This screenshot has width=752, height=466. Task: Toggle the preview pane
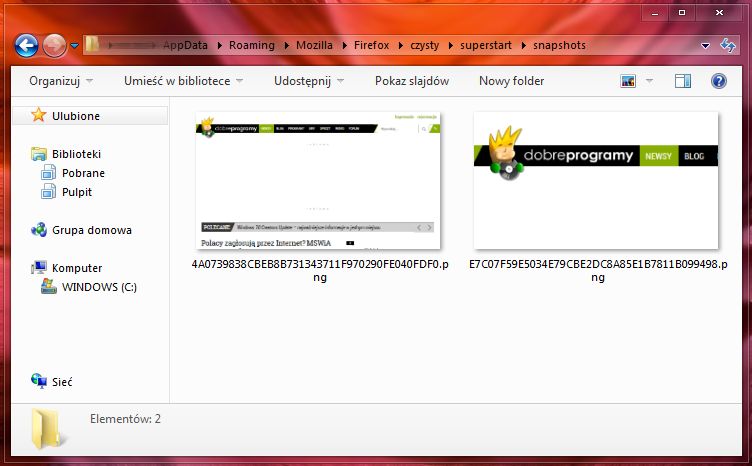pyautogui.click(x=682, y=81)
